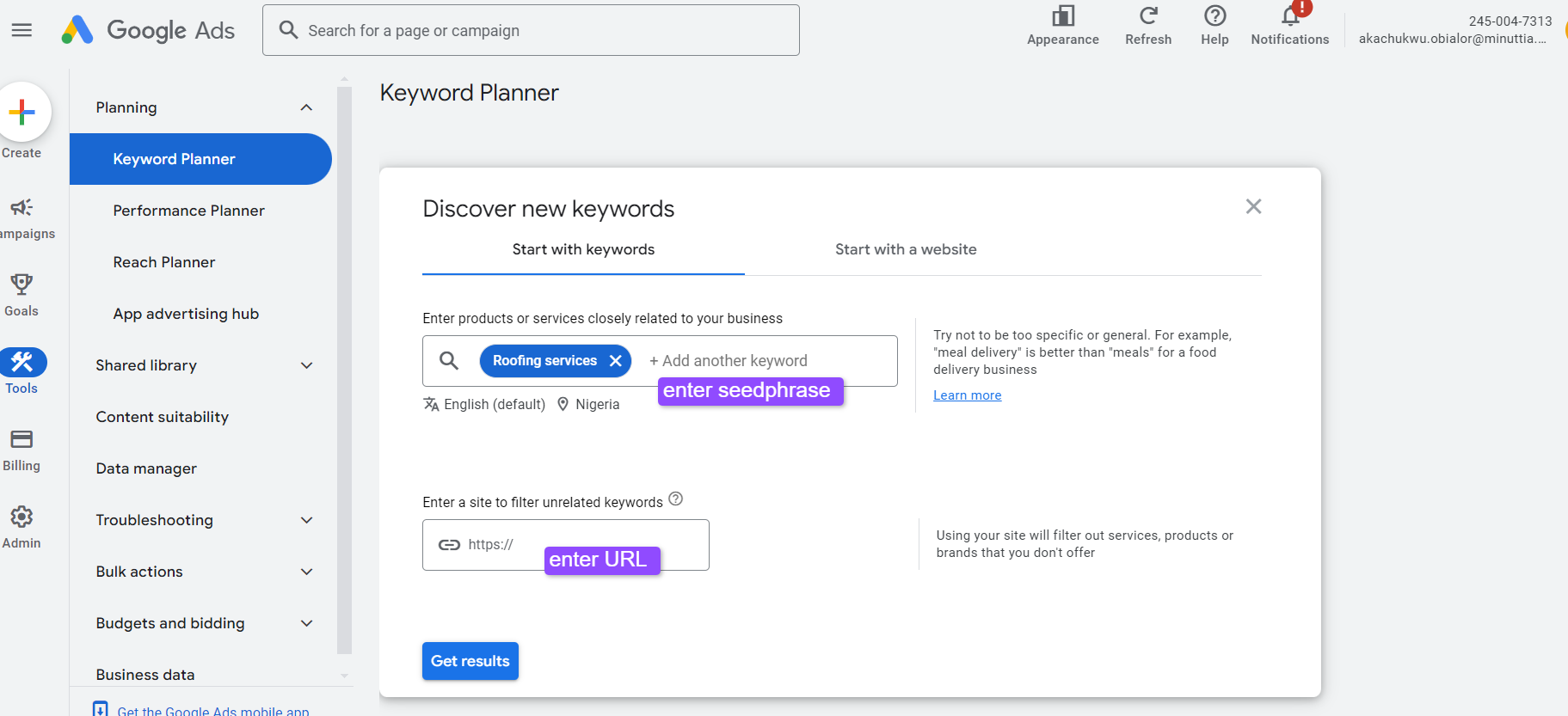
Task: Follow the Learn more link
Action: point(967,395)
